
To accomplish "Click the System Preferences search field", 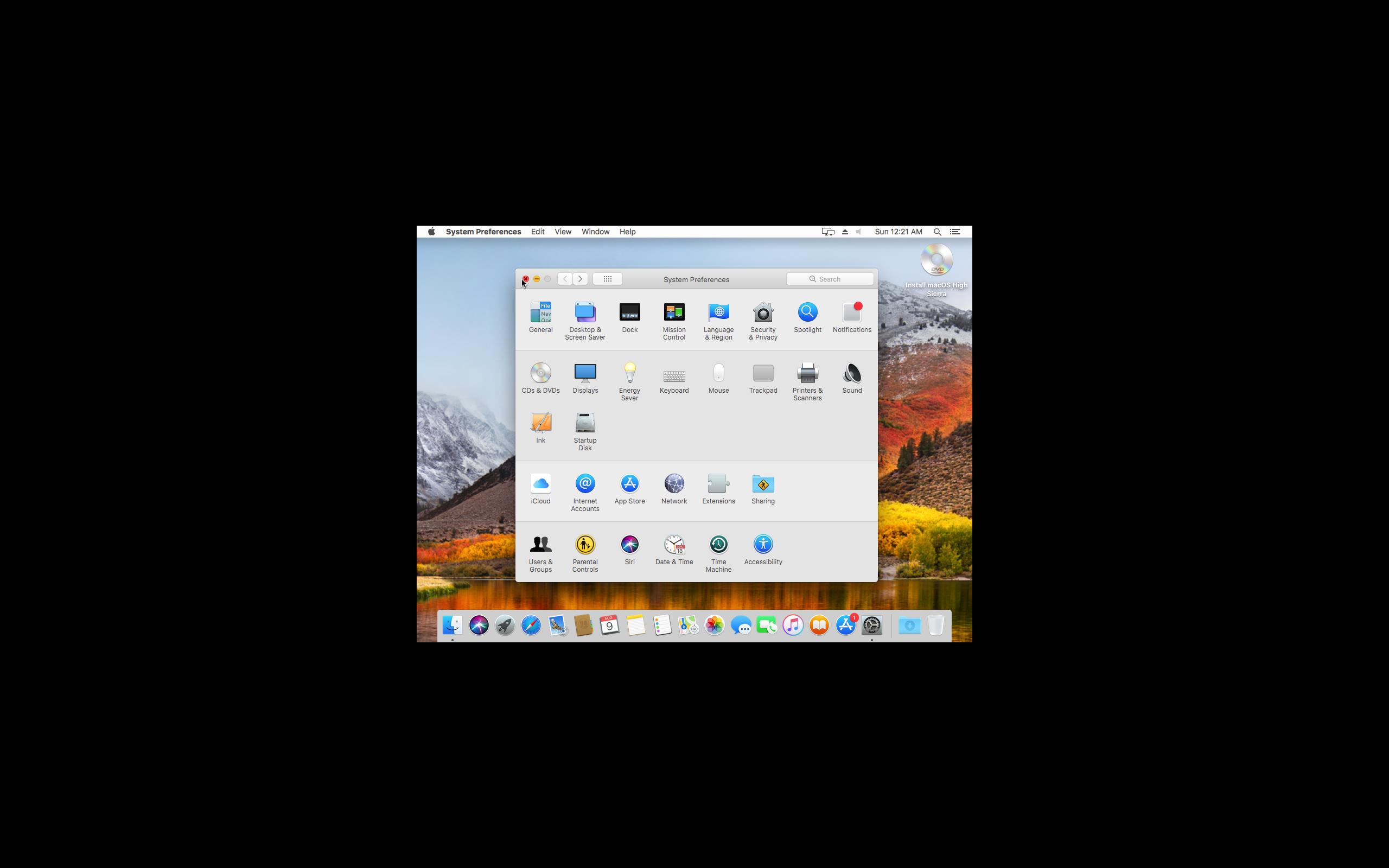I will coord(830,279).
